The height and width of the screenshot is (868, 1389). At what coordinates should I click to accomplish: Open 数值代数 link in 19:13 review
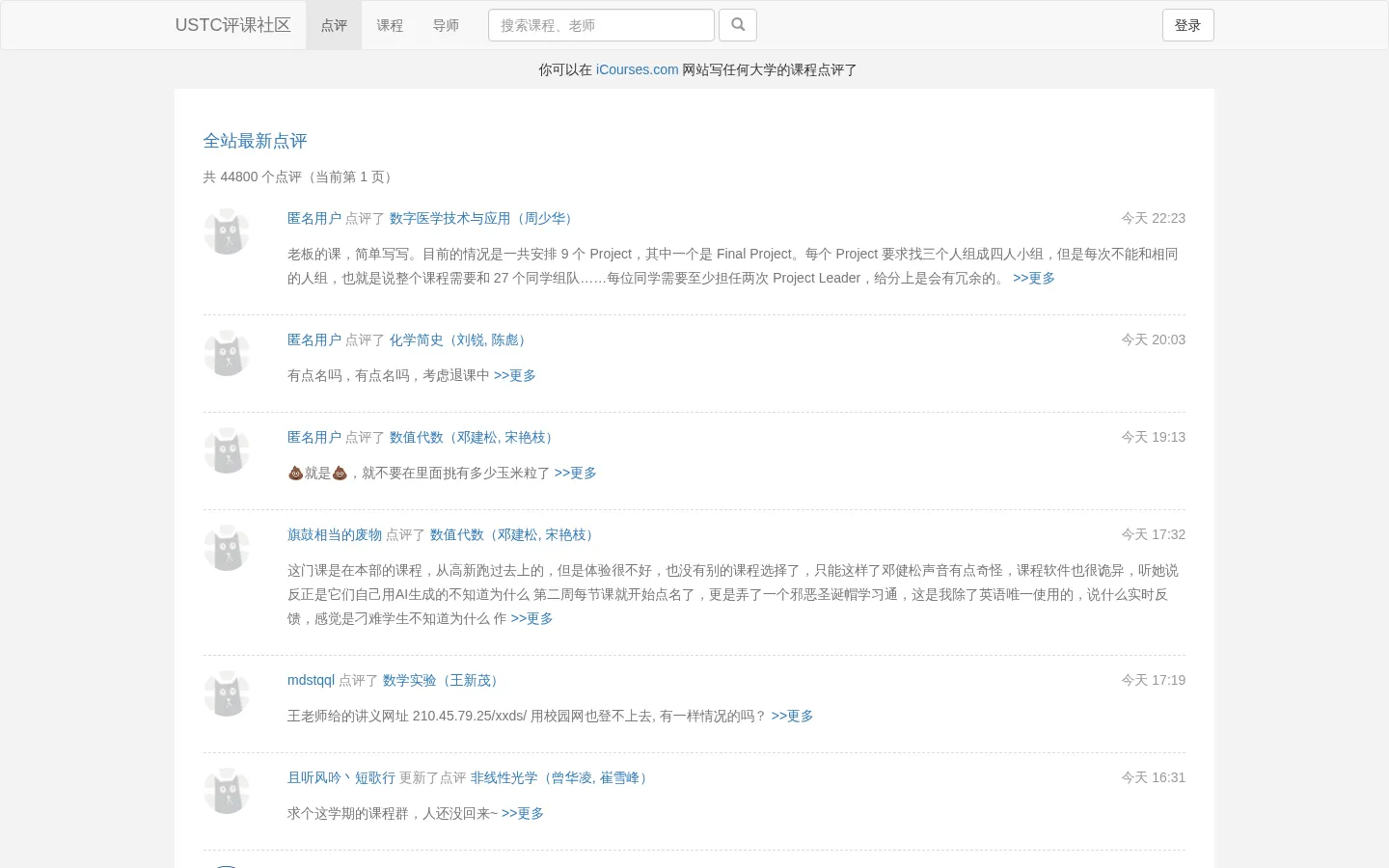coord(474,437)
